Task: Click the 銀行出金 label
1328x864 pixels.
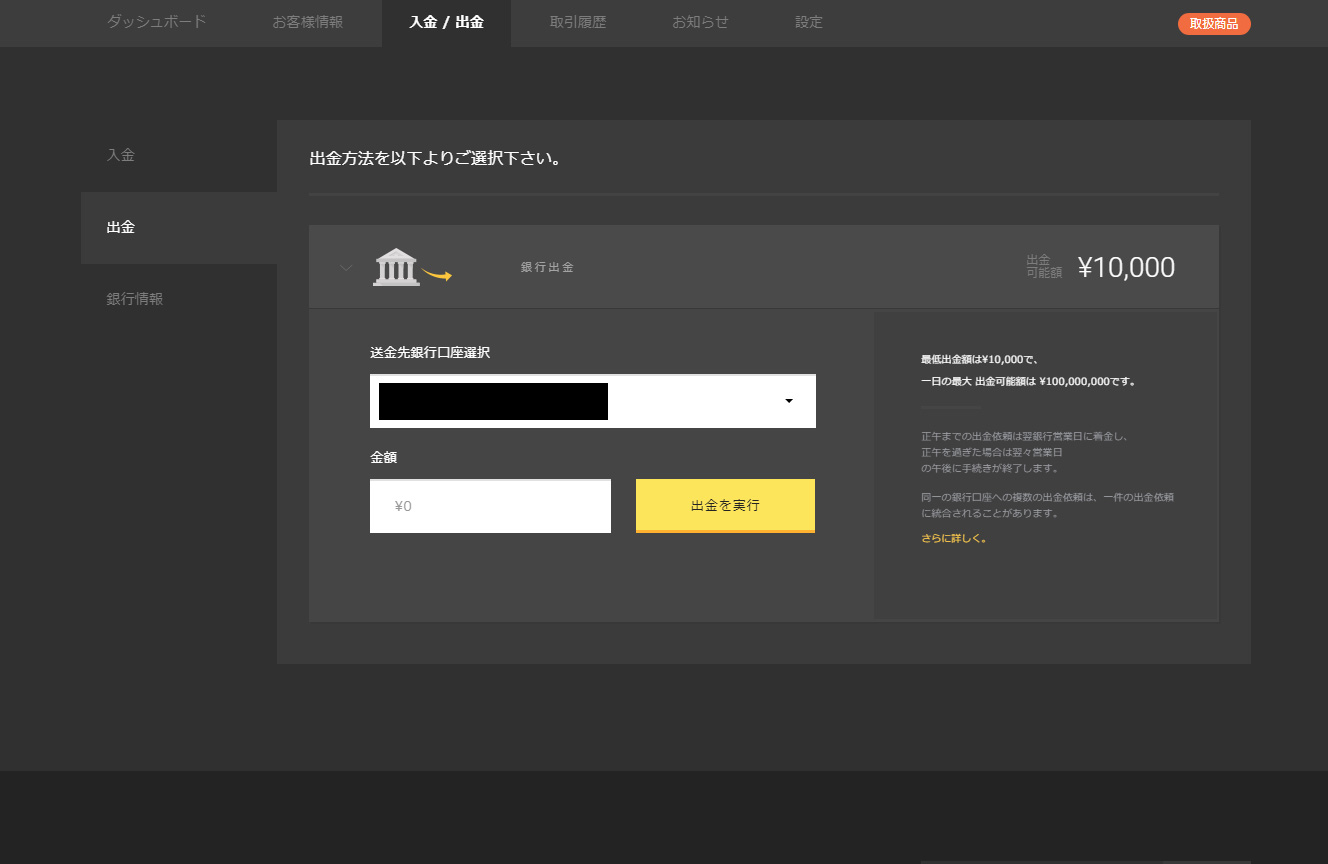Action: pos(548,268)
